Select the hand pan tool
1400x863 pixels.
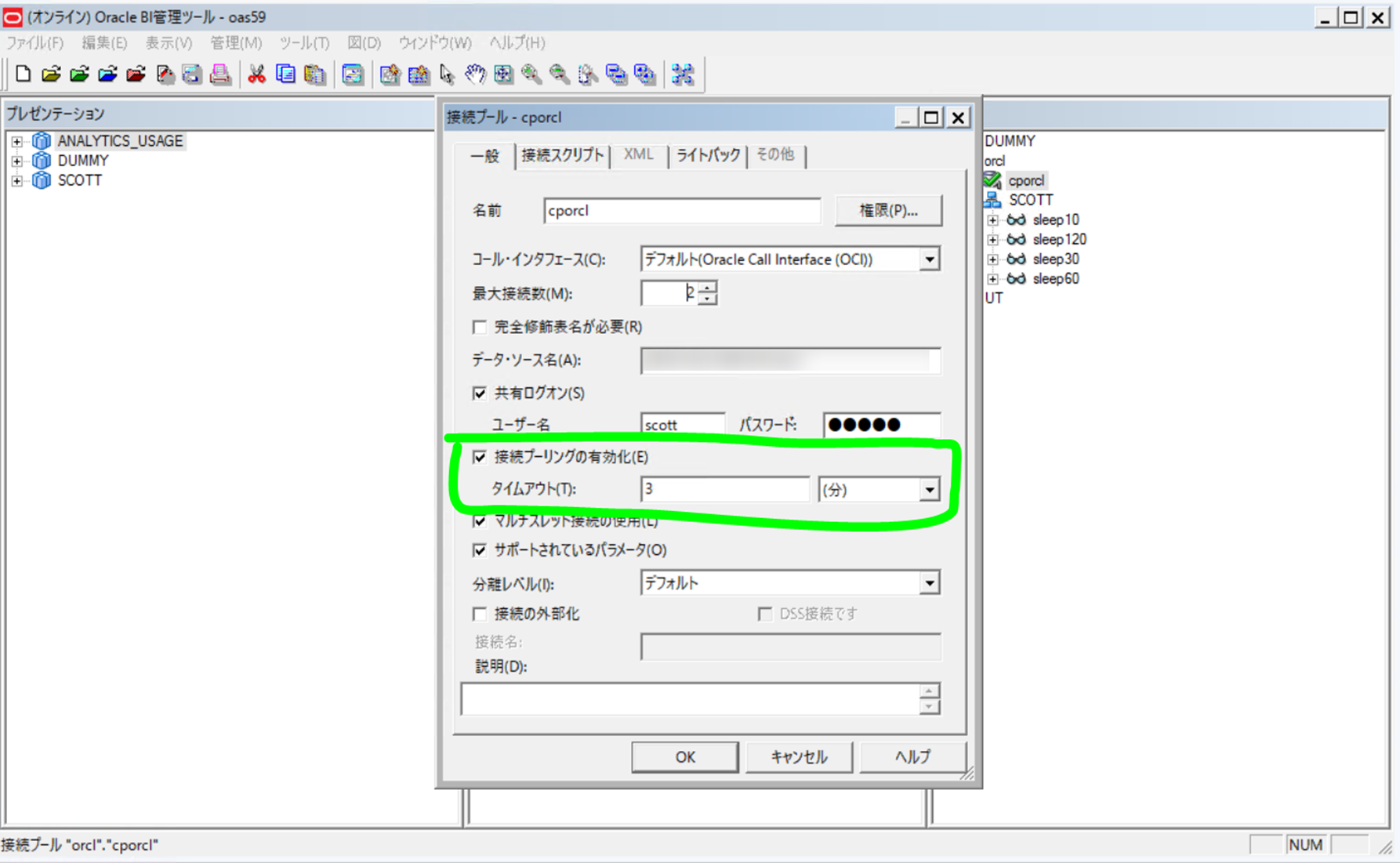click(x=474, y=74)
